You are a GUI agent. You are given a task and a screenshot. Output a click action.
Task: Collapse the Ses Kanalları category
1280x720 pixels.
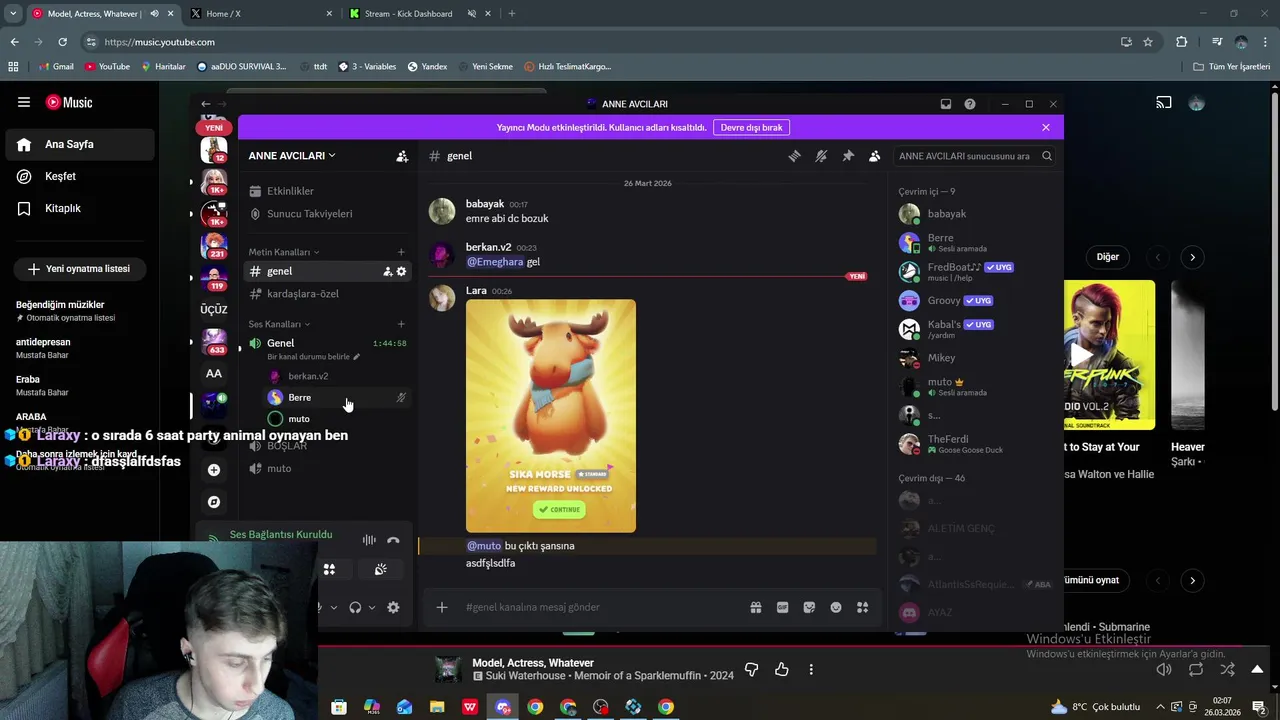pyautogui.click(x=279, y=324)
